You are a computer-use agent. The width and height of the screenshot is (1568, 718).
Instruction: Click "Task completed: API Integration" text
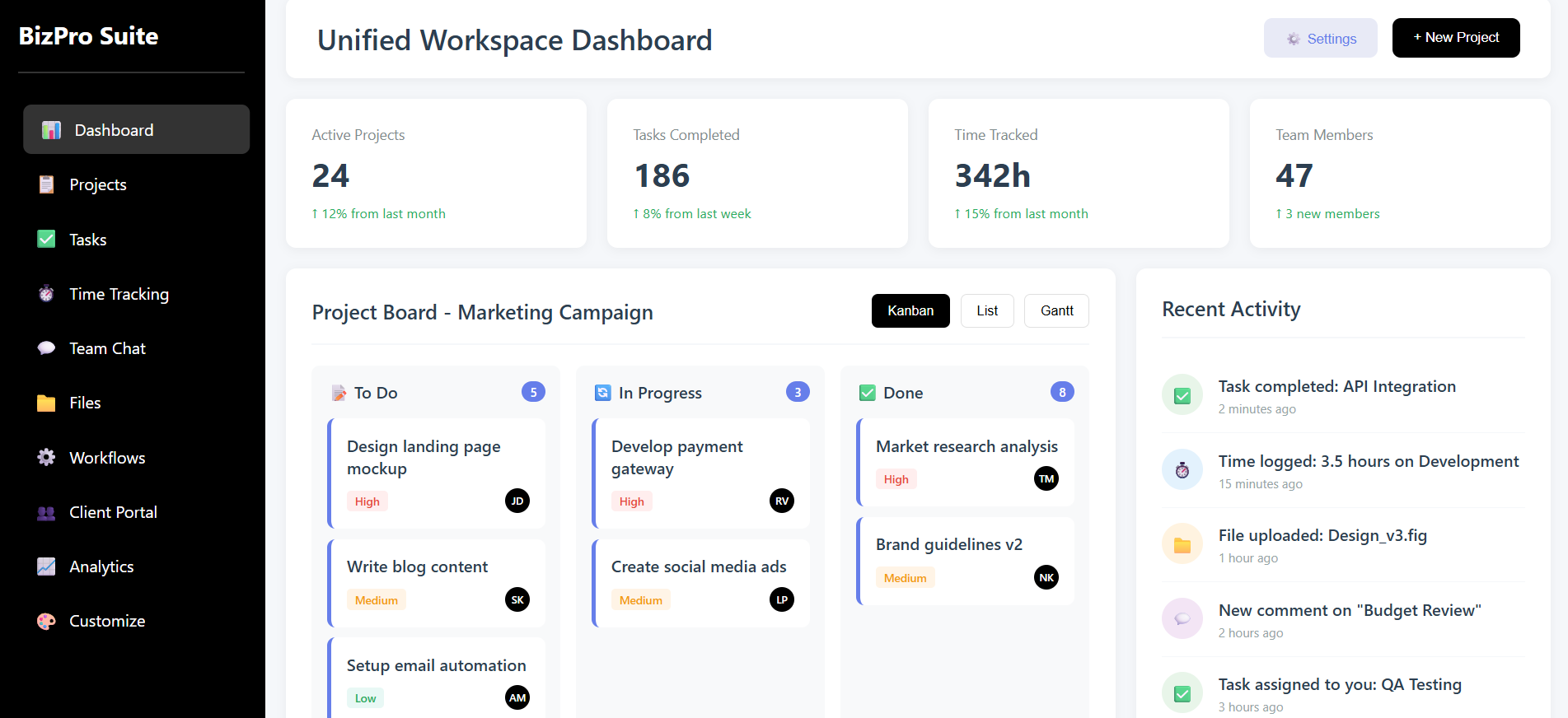(x=1336, y=386)
